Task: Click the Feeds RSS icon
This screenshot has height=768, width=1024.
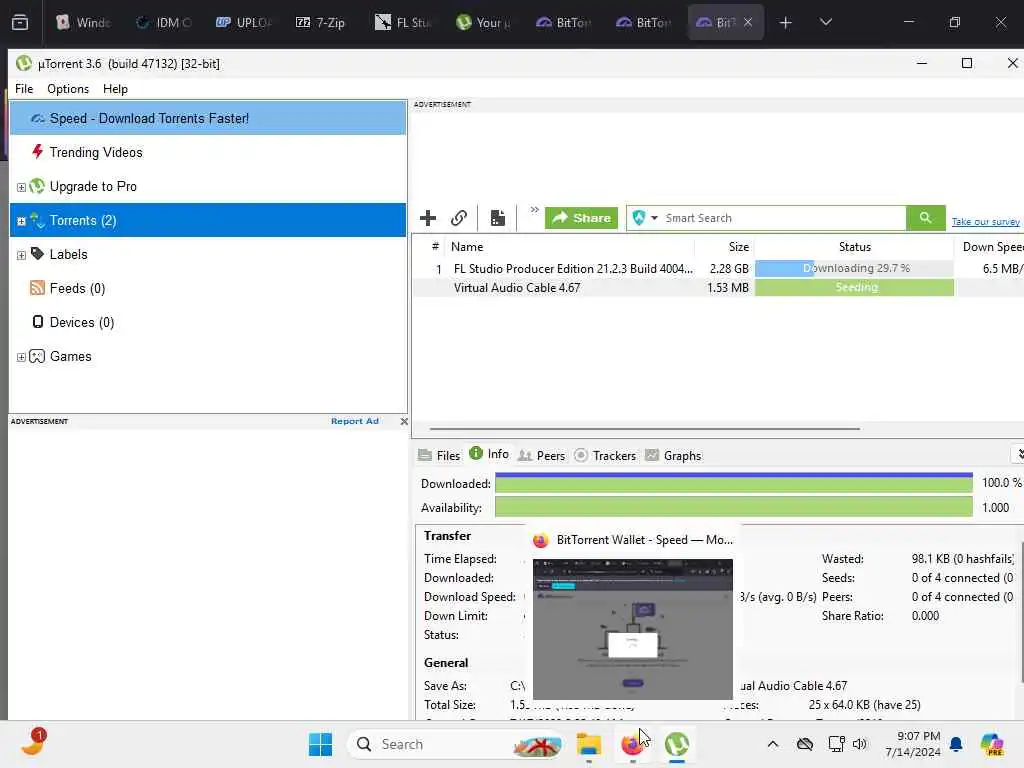Action: 37,288
